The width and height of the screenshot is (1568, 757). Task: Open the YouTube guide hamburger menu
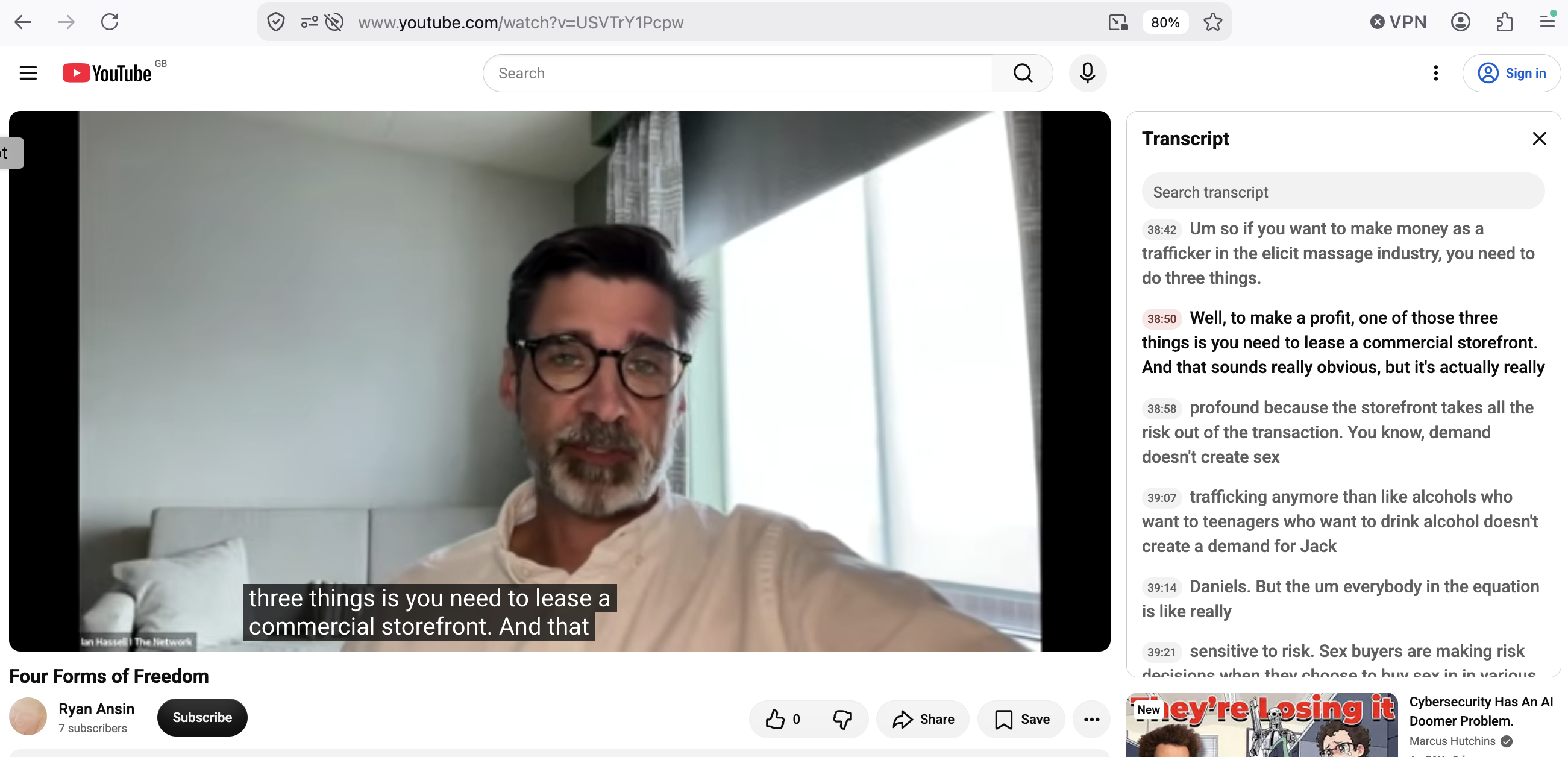(x=28, y=73)
